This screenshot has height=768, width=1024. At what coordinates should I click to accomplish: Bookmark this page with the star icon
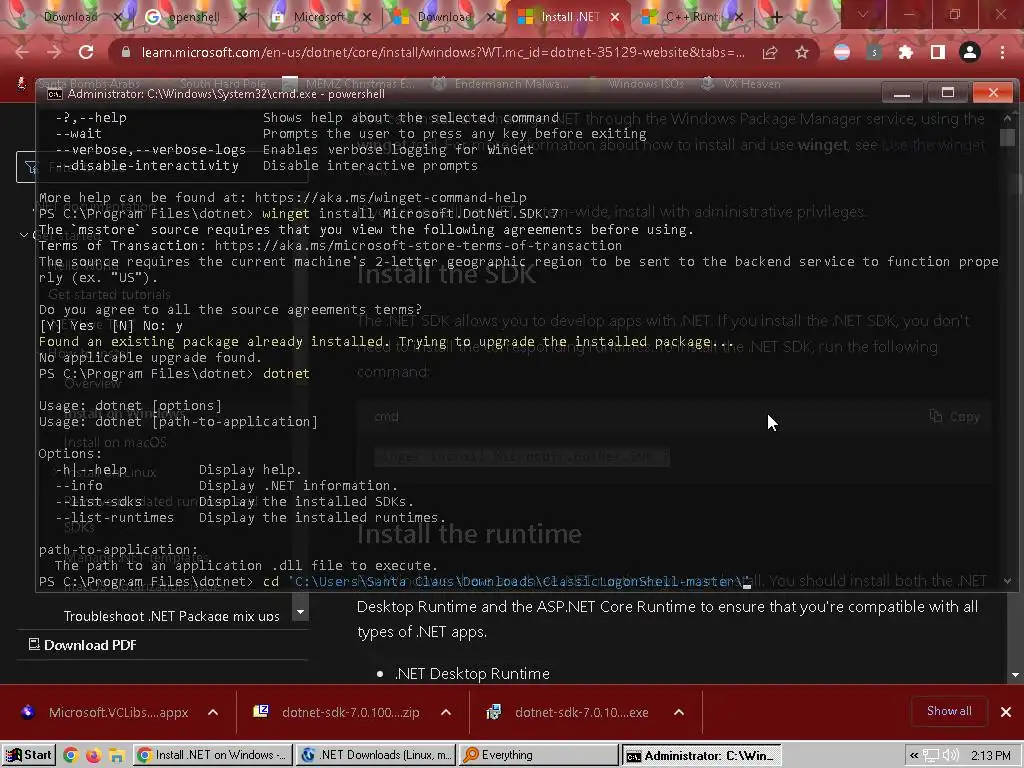802,52
